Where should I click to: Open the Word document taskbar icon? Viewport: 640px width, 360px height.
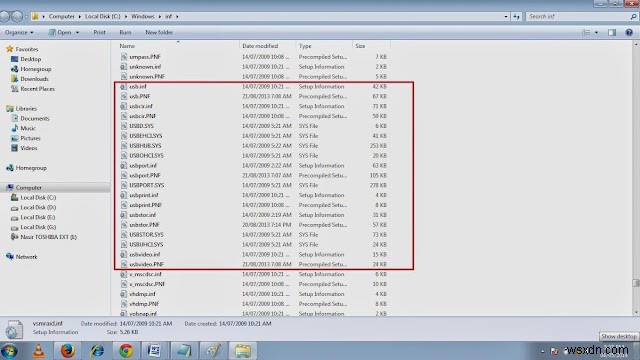click(x=154, y=351)
